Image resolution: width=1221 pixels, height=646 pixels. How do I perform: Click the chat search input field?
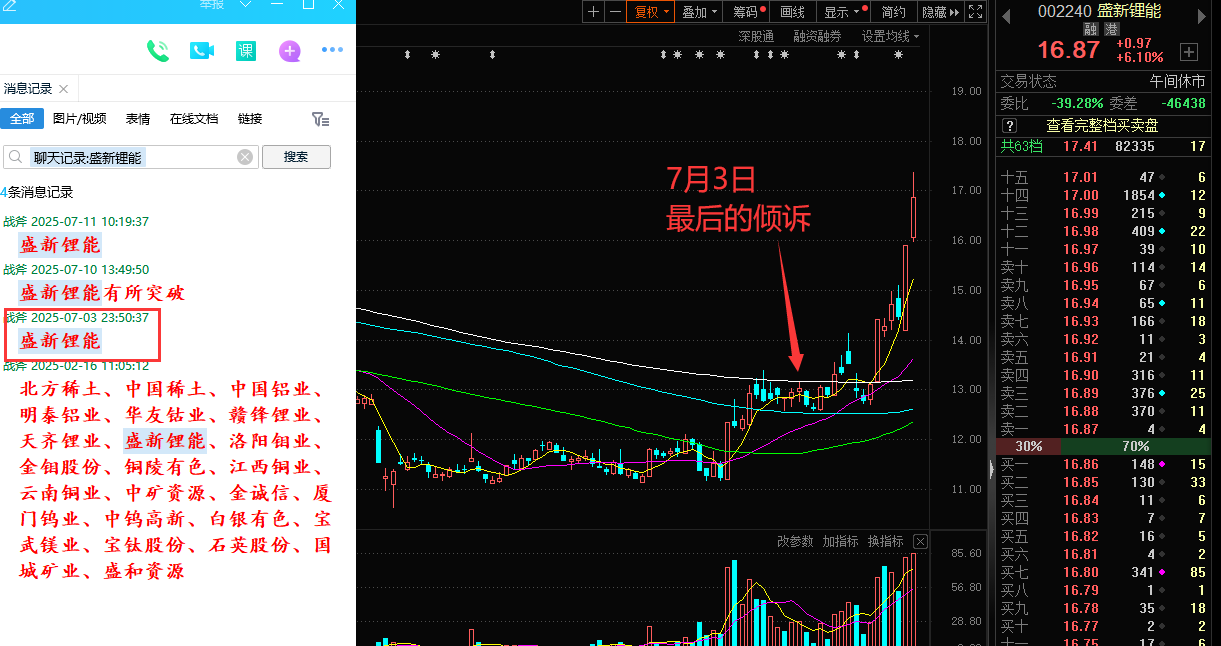click(x=132, y=157)
